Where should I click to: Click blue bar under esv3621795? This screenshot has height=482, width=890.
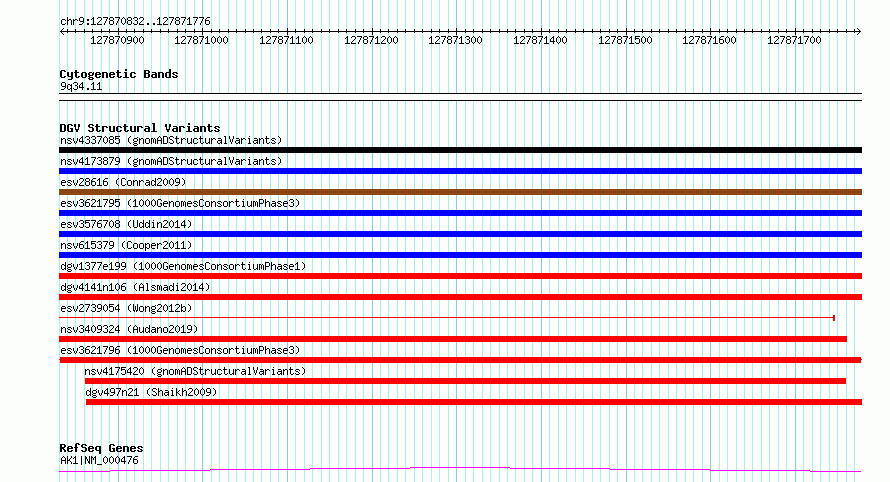[460, 213]
